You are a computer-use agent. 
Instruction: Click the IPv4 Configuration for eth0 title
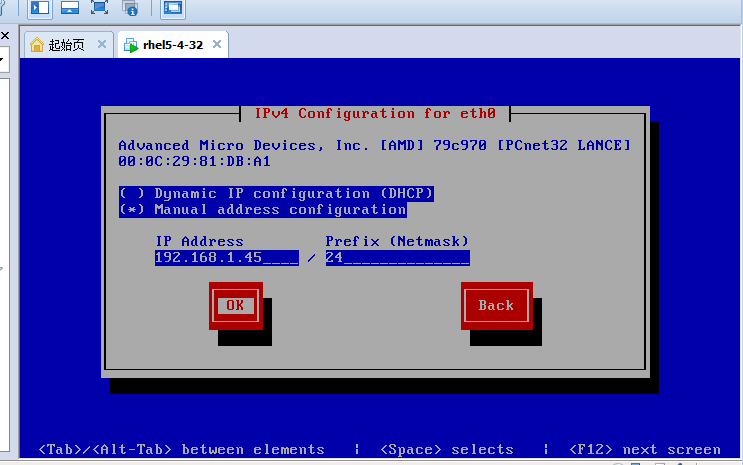(375, 113)
